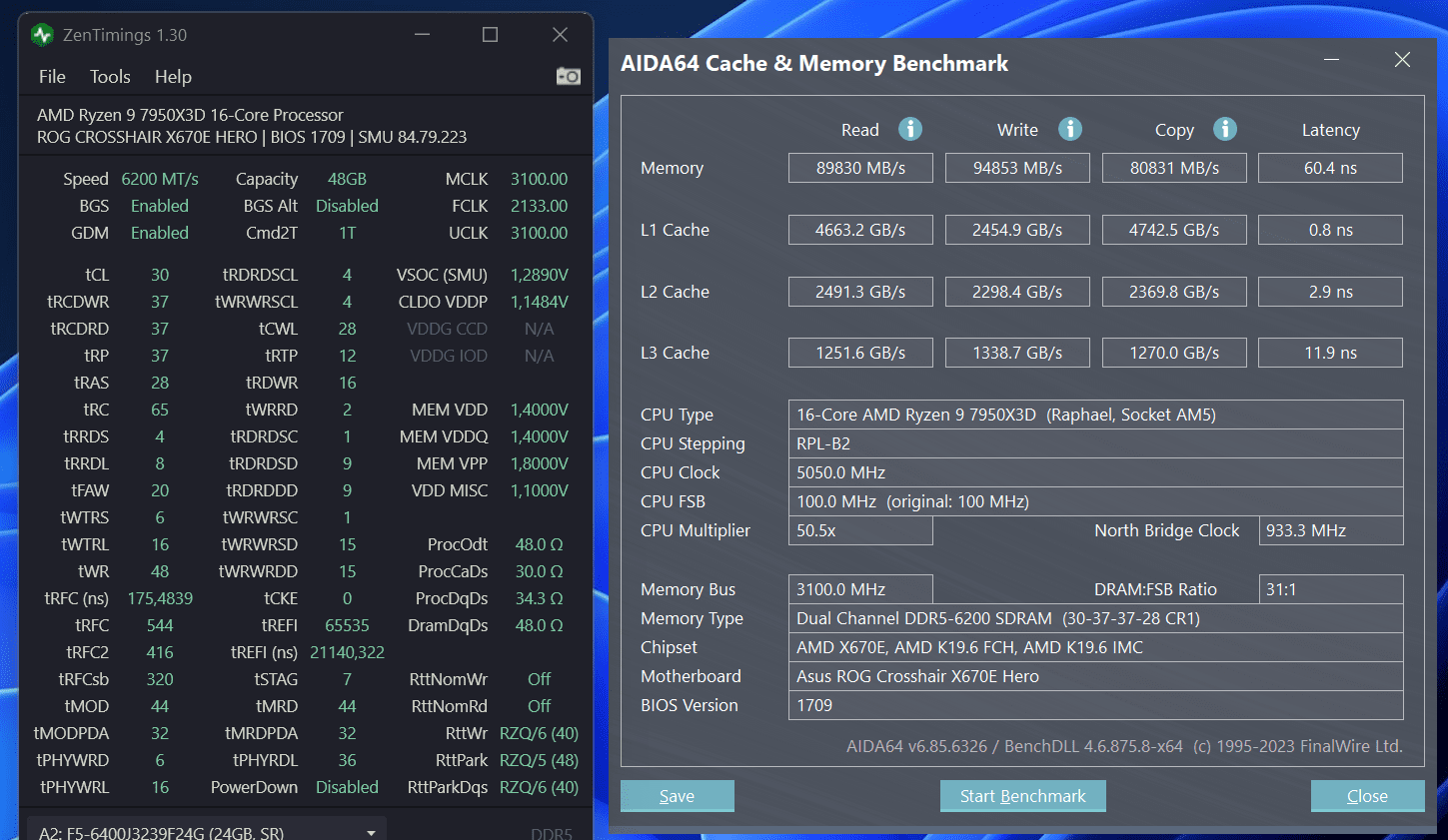Select the L1 Cache Copy 4742.5 GB/s field

click(1174, 230)
